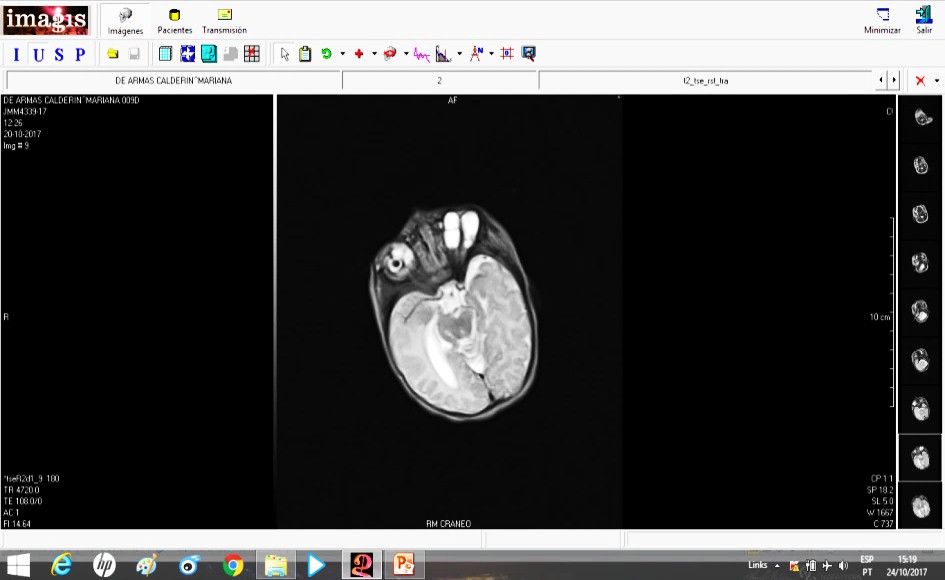Expand dropdown next to red cross tool

click(374, 54)
